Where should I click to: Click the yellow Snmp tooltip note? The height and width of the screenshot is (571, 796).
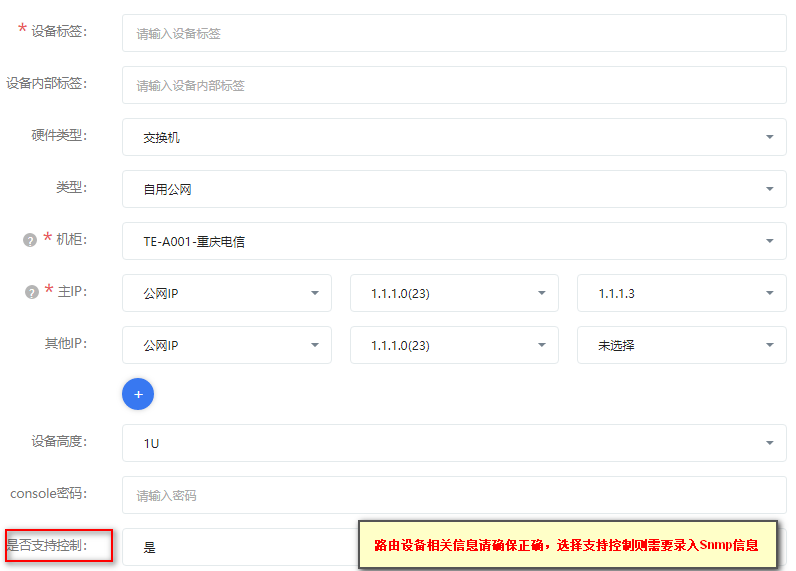click(x=568, y=545)
